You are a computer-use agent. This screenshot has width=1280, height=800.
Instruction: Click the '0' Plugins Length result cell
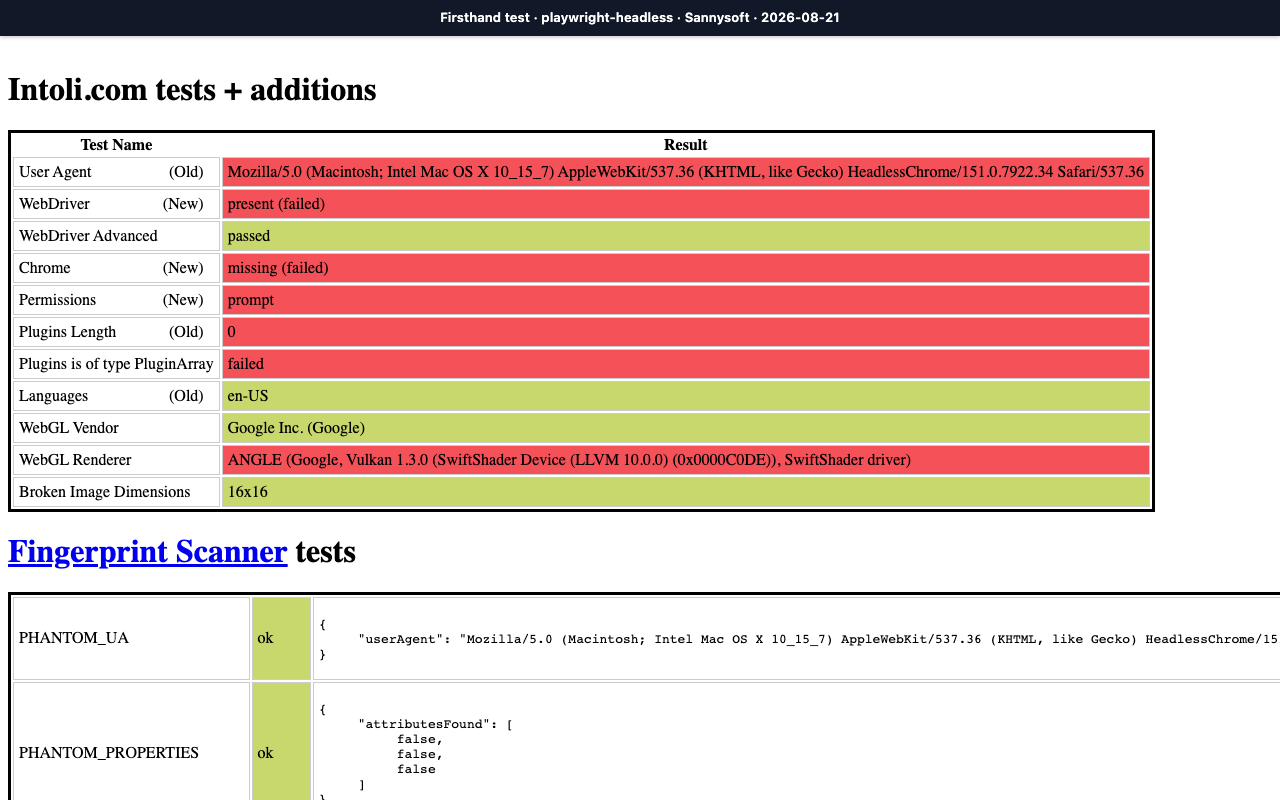(x=686, y=332)
